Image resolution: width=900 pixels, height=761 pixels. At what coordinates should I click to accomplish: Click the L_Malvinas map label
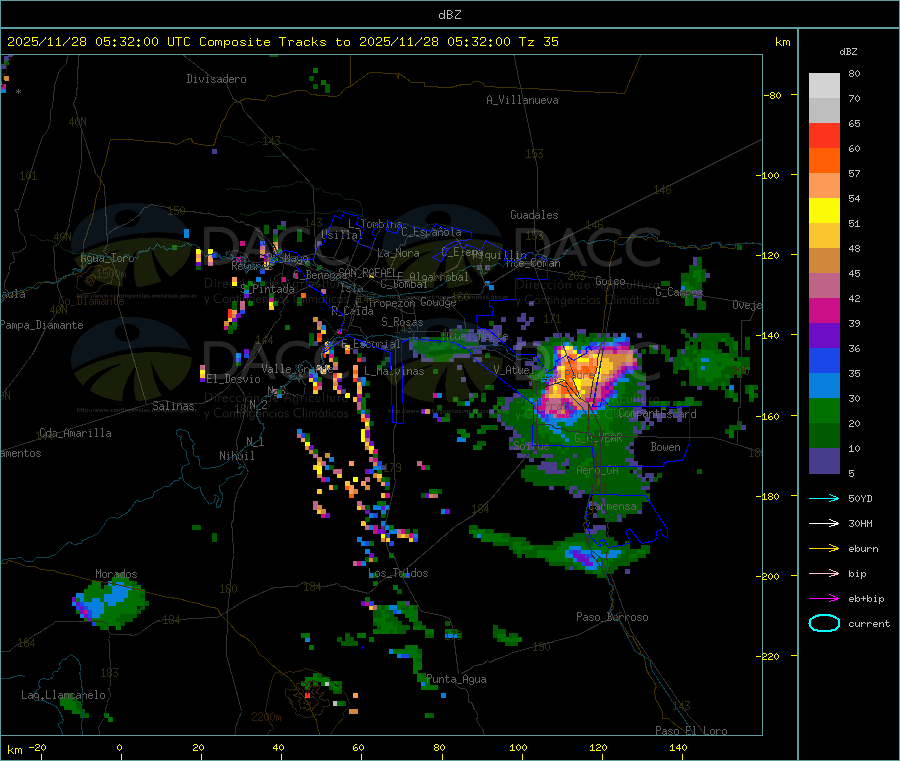tap(394, 371)
